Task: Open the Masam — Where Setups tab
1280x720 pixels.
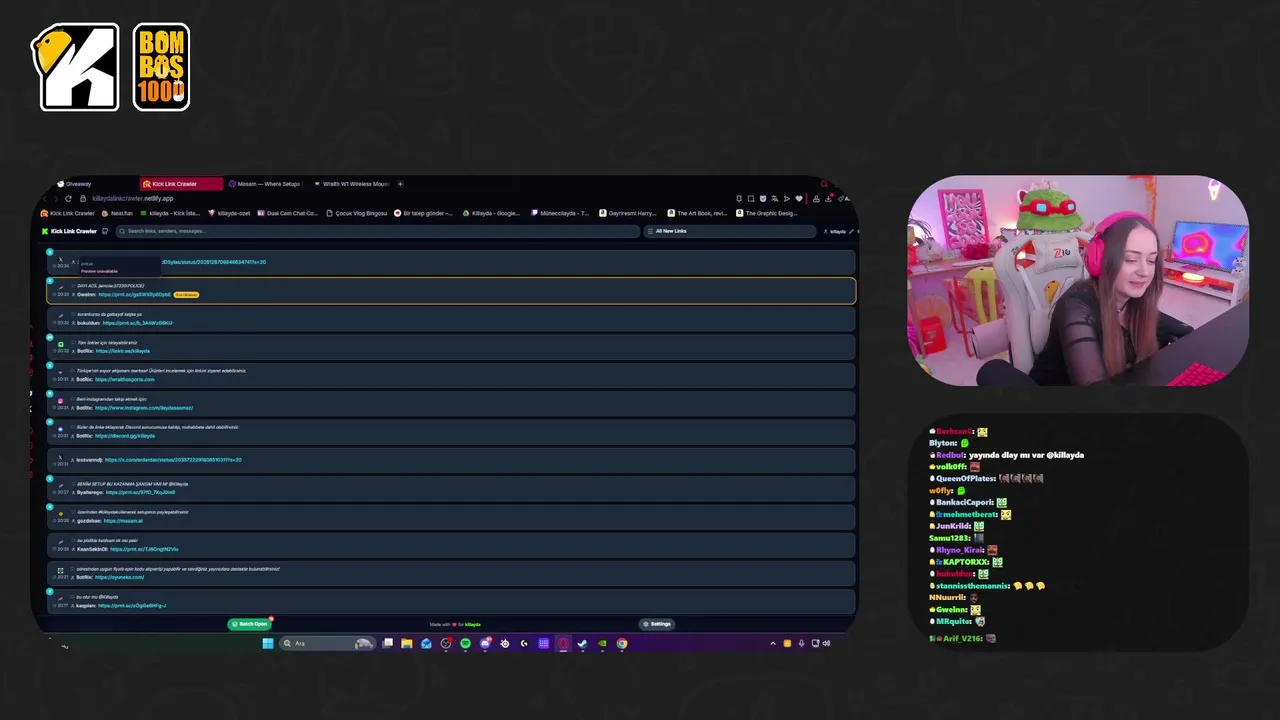Action: [x=265, y=184]
